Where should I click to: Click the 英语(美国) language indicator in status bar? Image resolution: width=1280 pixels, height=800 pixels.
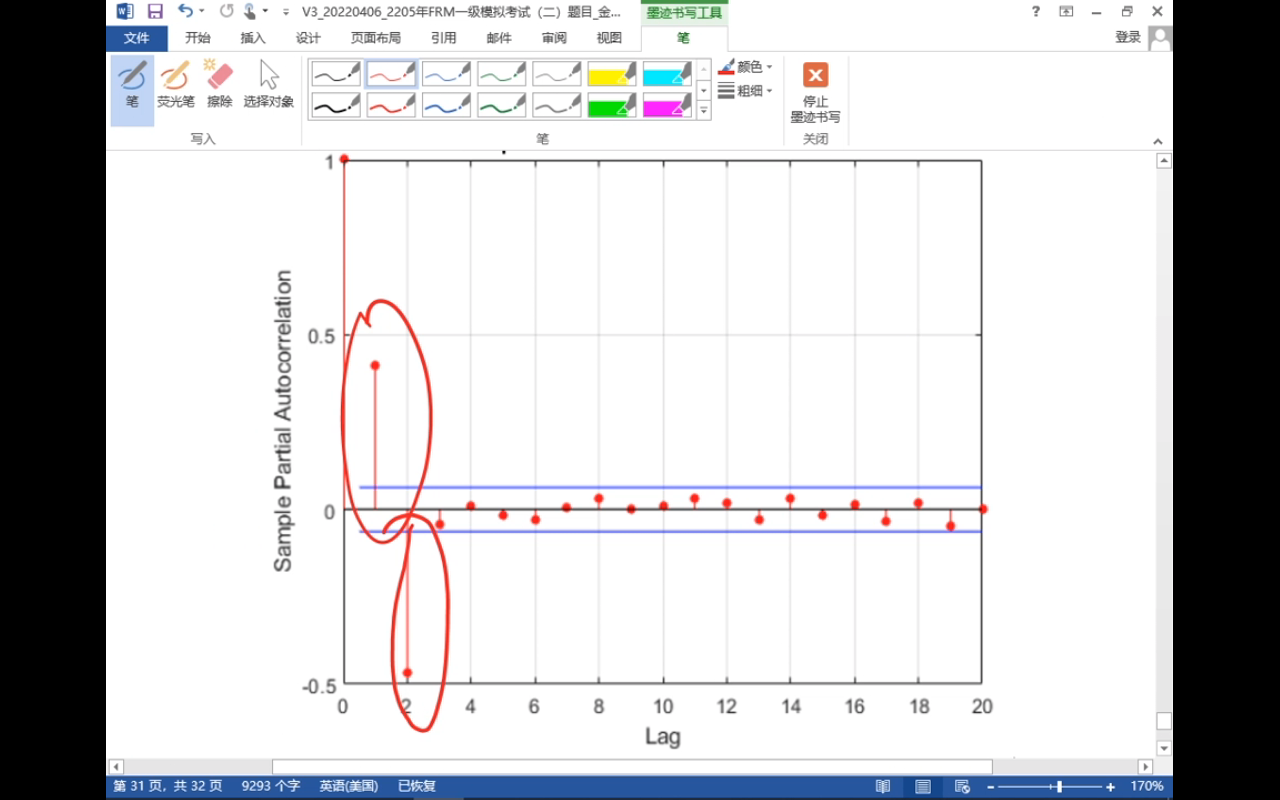[348, 787]
